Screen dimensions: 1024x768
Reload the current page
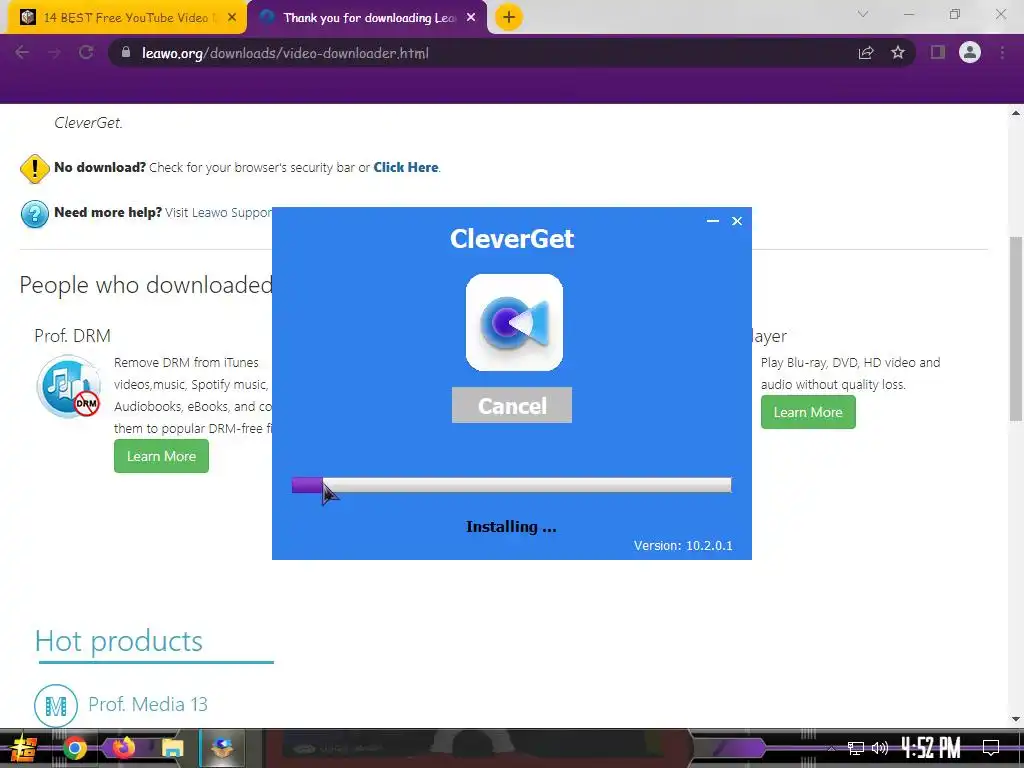click(86, 52)
